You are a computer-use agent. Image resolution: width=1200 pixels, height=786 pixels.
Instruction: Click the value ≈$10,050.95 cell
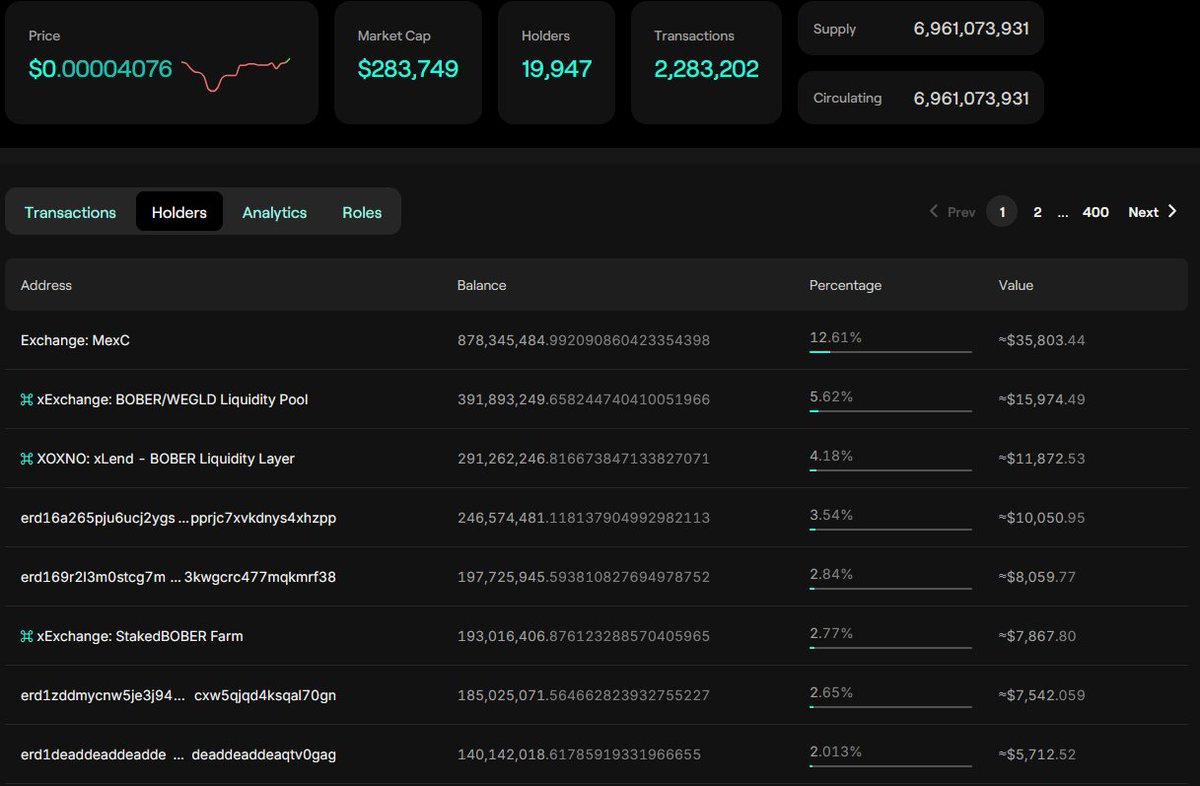tap(1042, 518)
